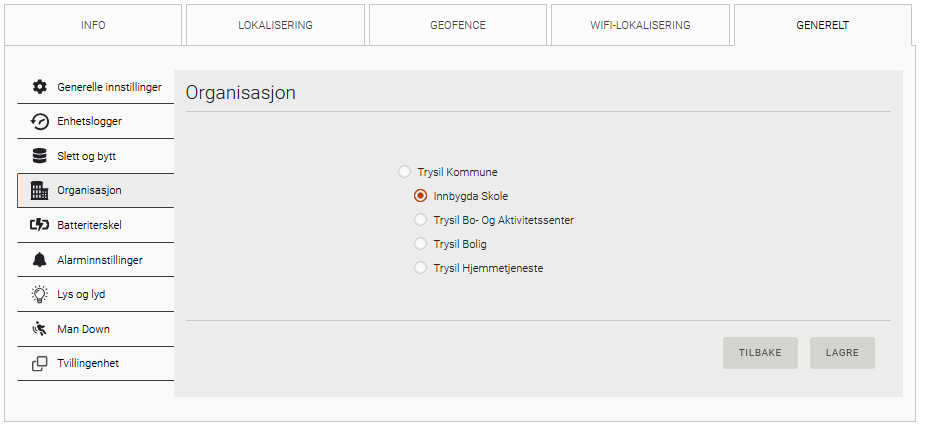The image size is (925, 434).
Task: Open the Lokalisering tab
Action: pos(275,25)
